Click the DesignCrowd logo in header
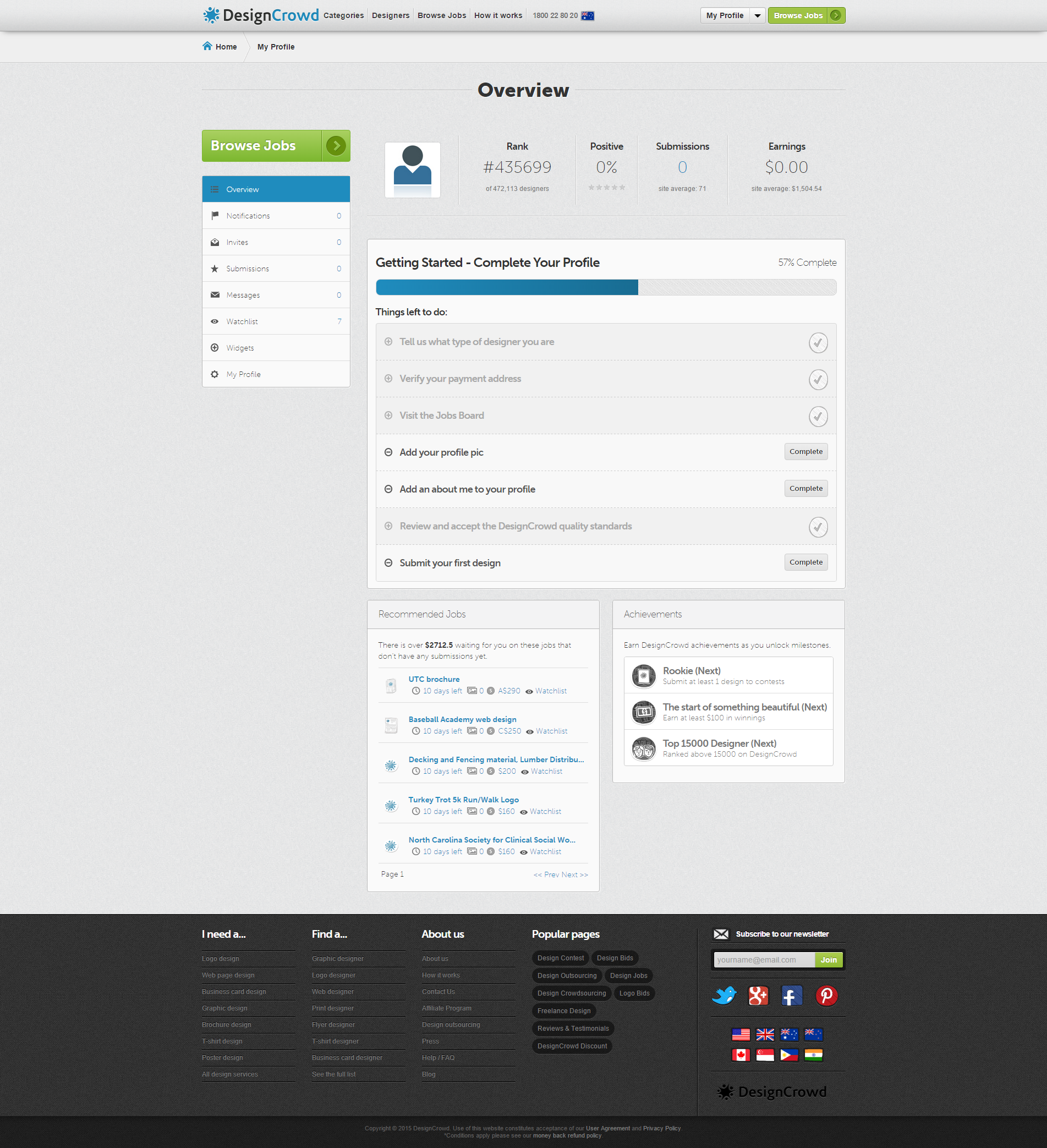Image resolution: width=1047 pixels, height=1148 pixels. point(261,15)
